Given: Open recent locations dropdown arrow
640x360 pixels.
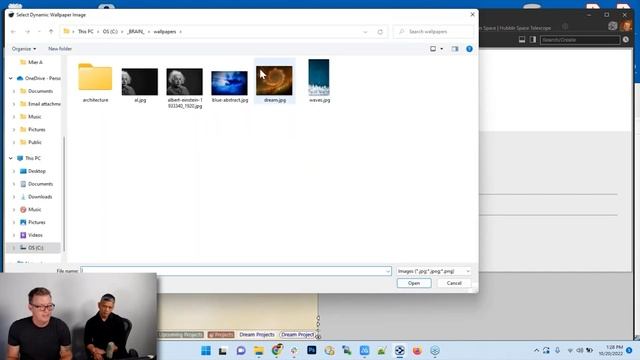Looking at the screenshot, I should coord(39,31).
